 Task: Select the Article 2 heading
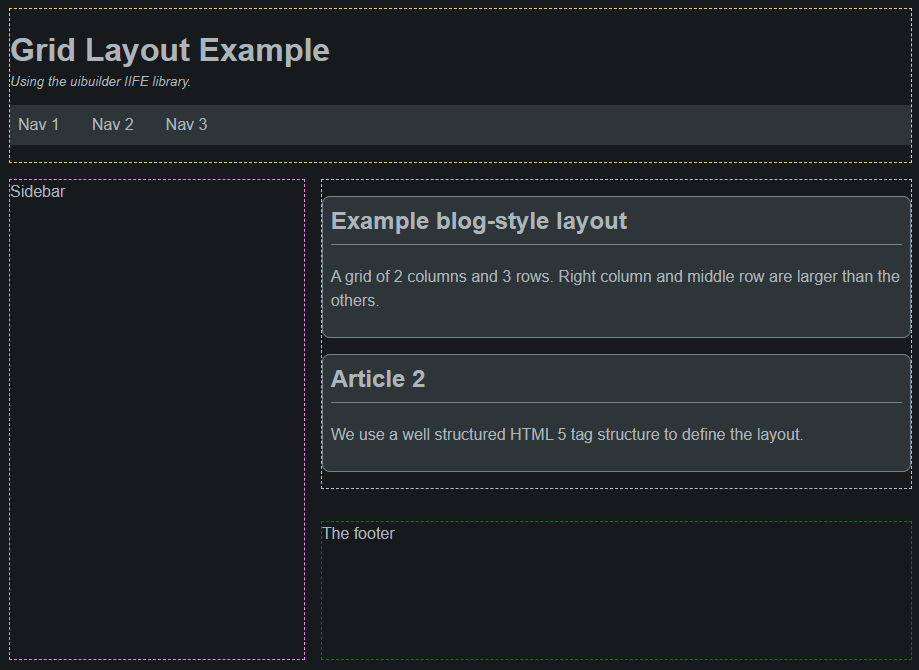tap(378, 378)
